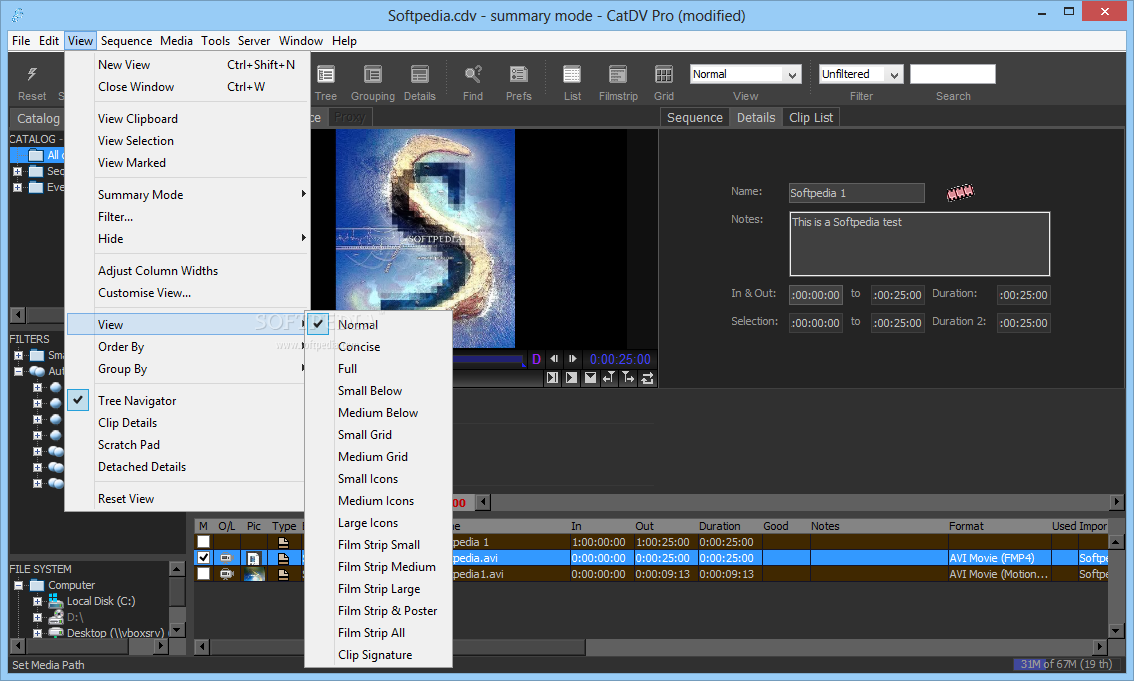Tick the M checkbox for the Softpedia1.avi row
Image resolution: width=1134 pixels, height=681 pixels.
(203, 574)
